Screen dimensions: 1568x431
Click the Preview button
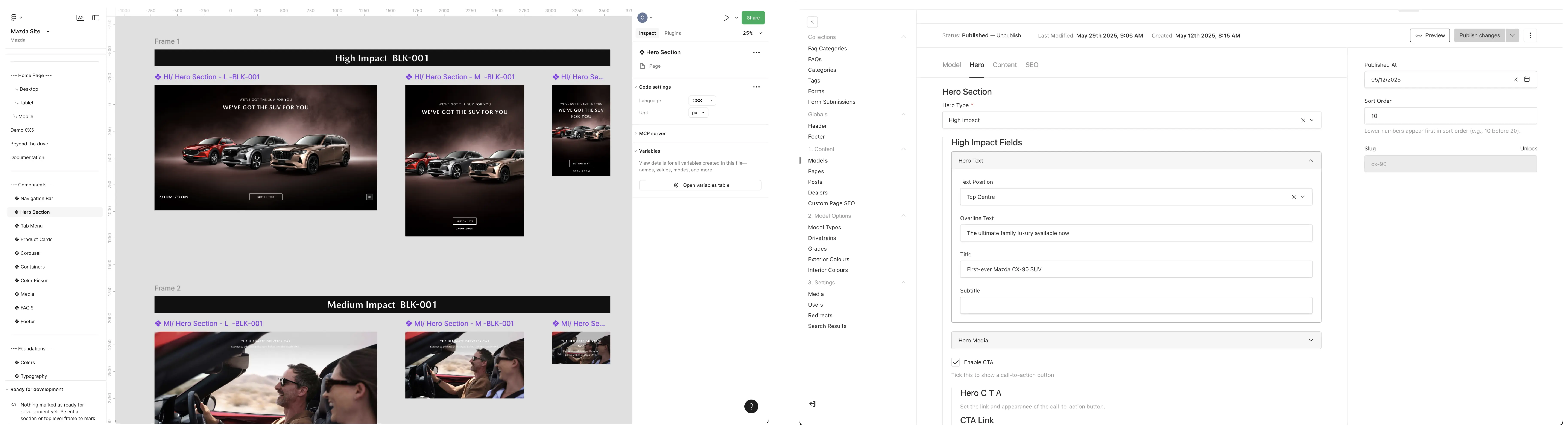click(1430, 35)
